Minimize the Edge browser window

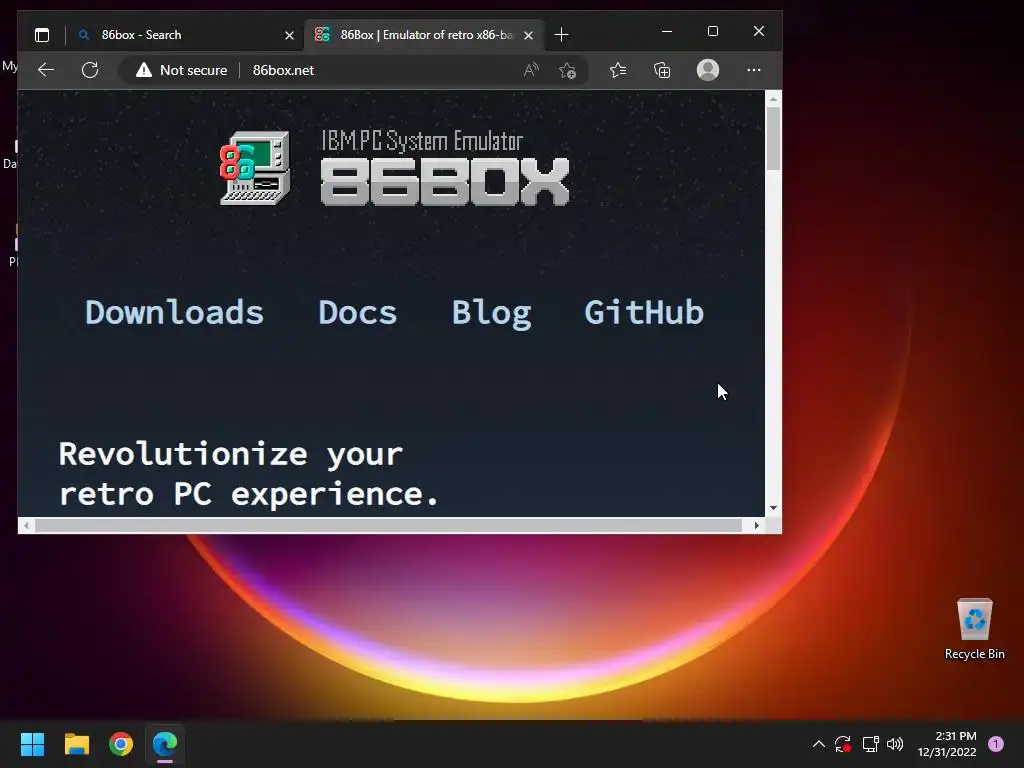pos(667,31)
